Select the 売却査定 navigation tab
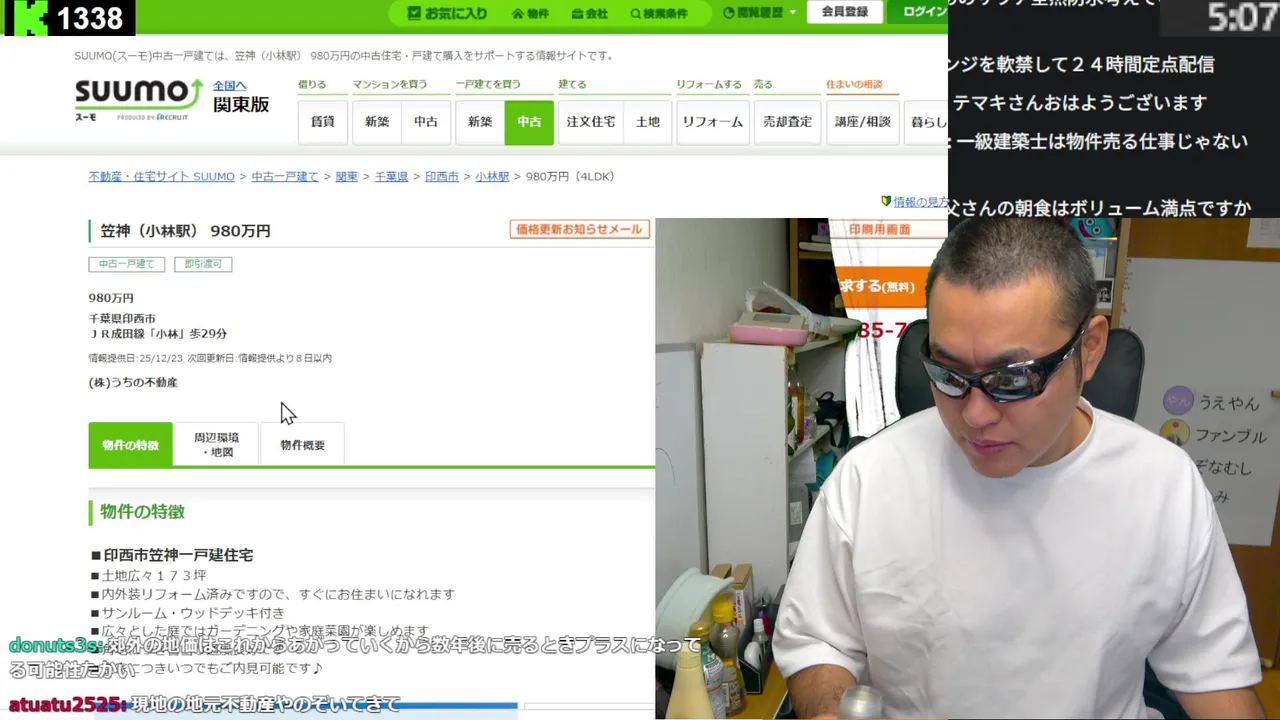The width and height of the screenshot is (1280, 720). (x=787, y=122)
